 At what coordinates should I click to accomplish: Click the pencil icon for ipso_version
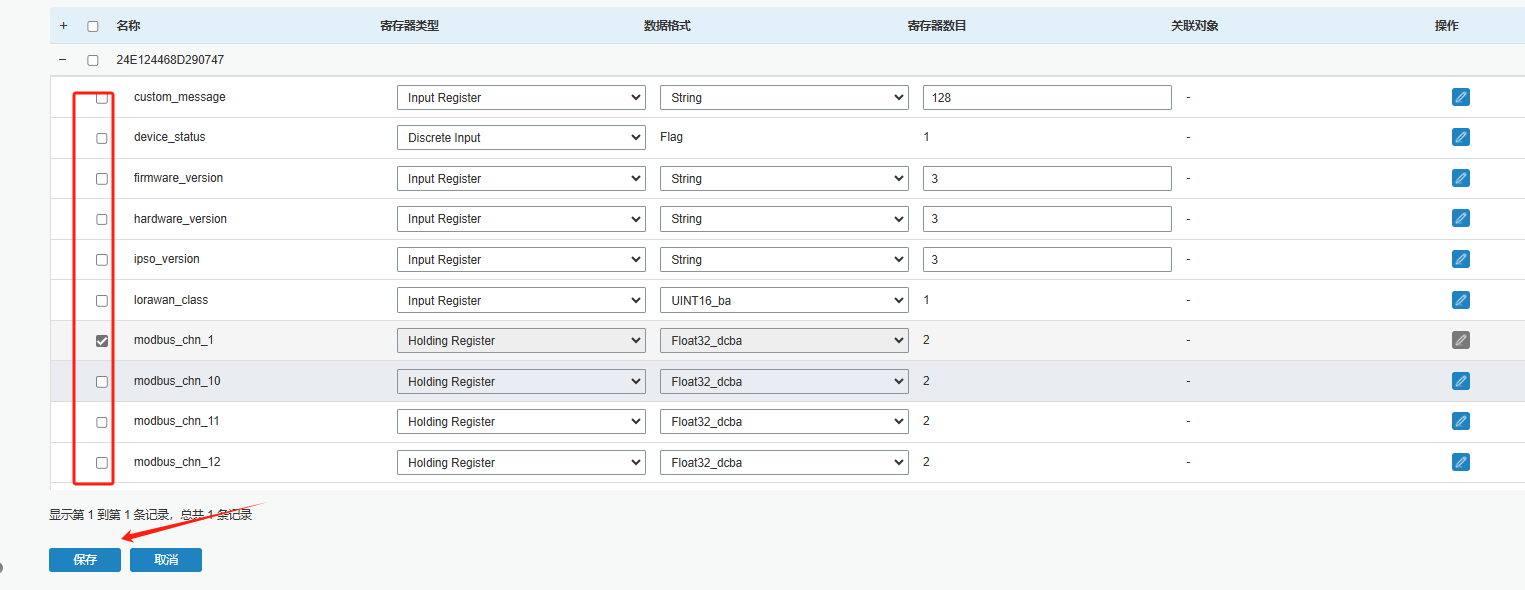click(x=1460, y=259)
